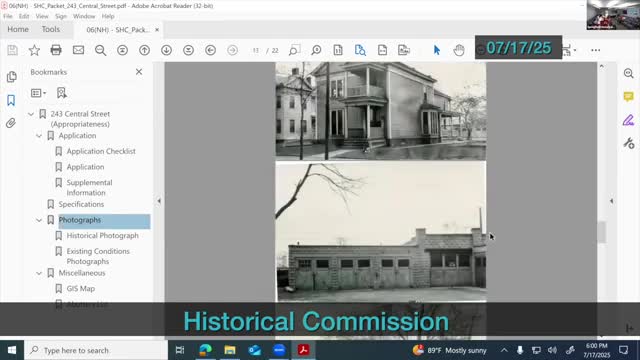This screenshot has width=640, height=360.
Task: Close the SHC_Pack document tab
Action: pos(157,30)
